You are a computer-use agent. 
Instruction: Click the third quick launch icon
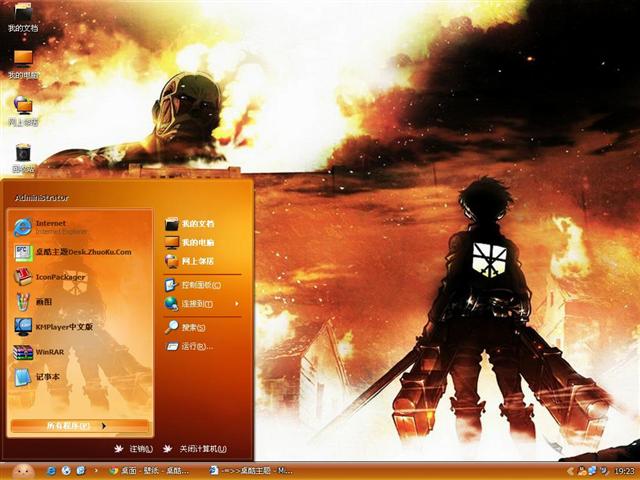click(x=81, y=471)
